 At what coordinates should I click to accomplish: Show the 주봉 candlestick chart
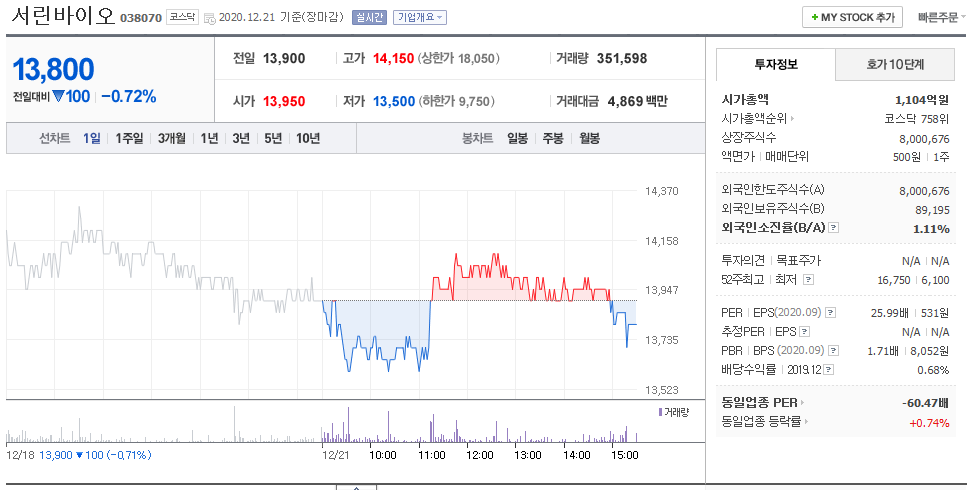click(553, 138)
